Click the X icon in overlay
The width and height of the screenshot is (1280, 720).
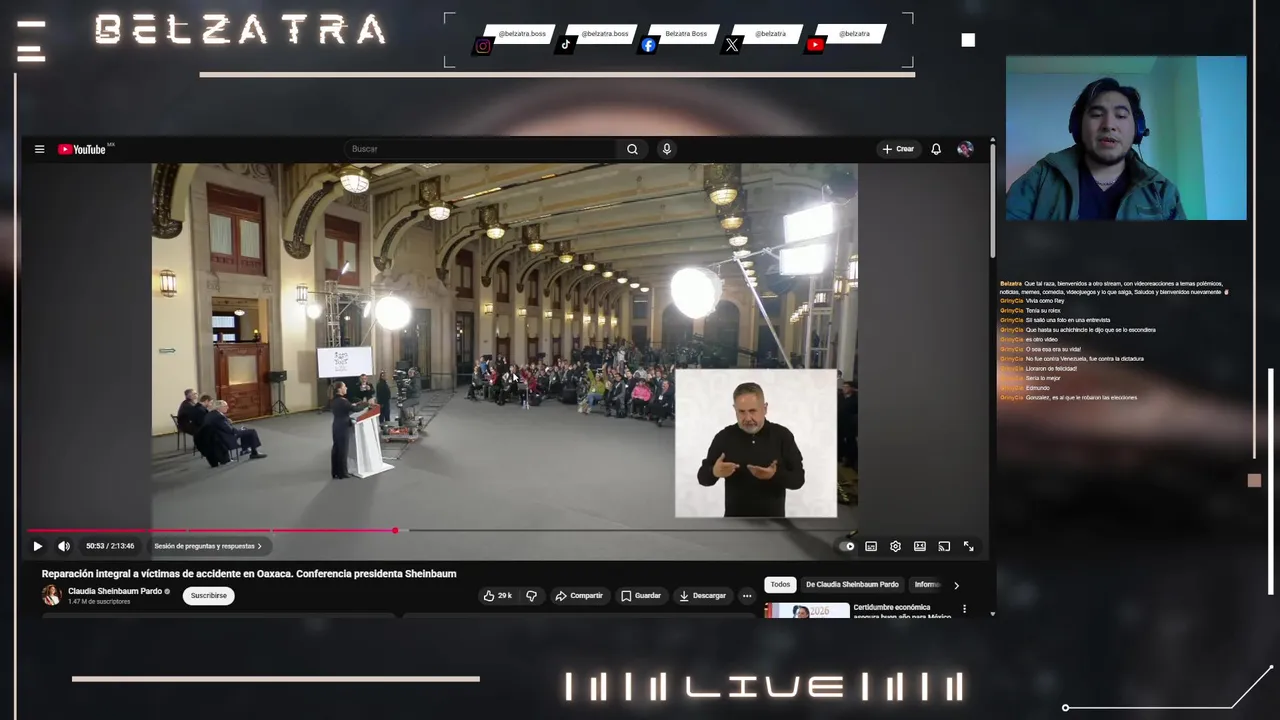(x=732, y=45)
